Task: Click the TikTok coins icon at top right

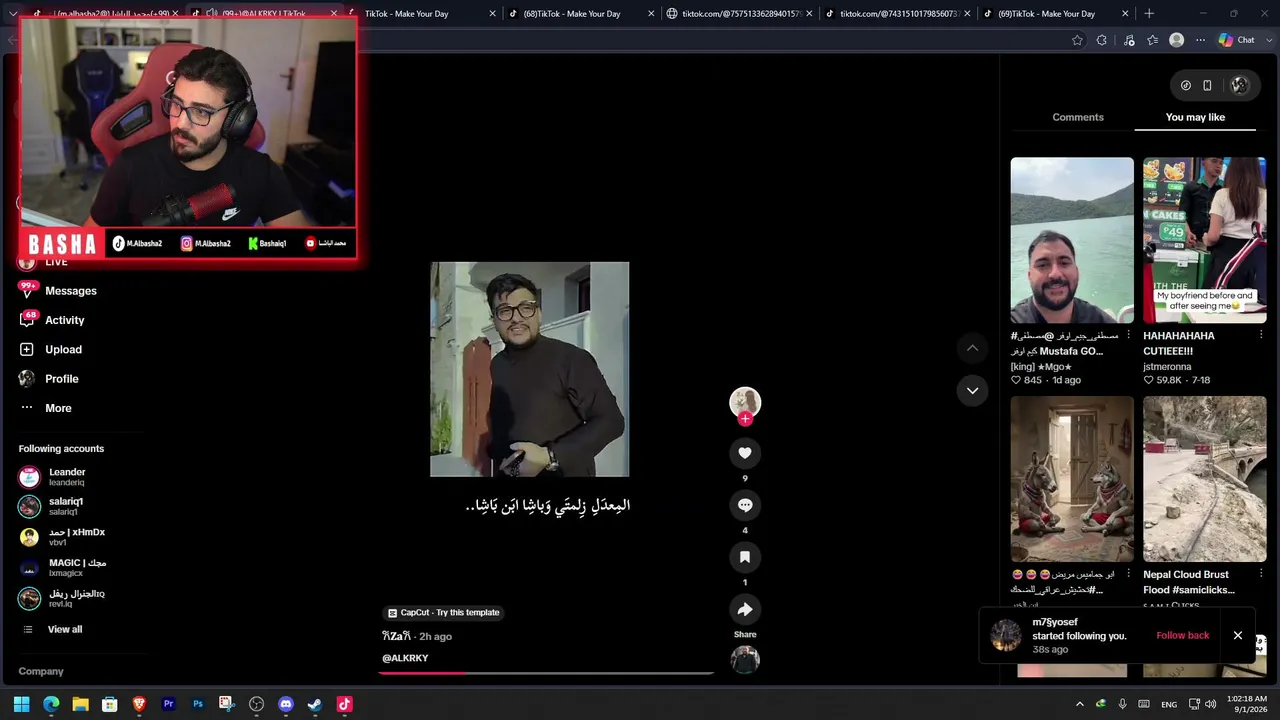Action: click(1186, 85)
